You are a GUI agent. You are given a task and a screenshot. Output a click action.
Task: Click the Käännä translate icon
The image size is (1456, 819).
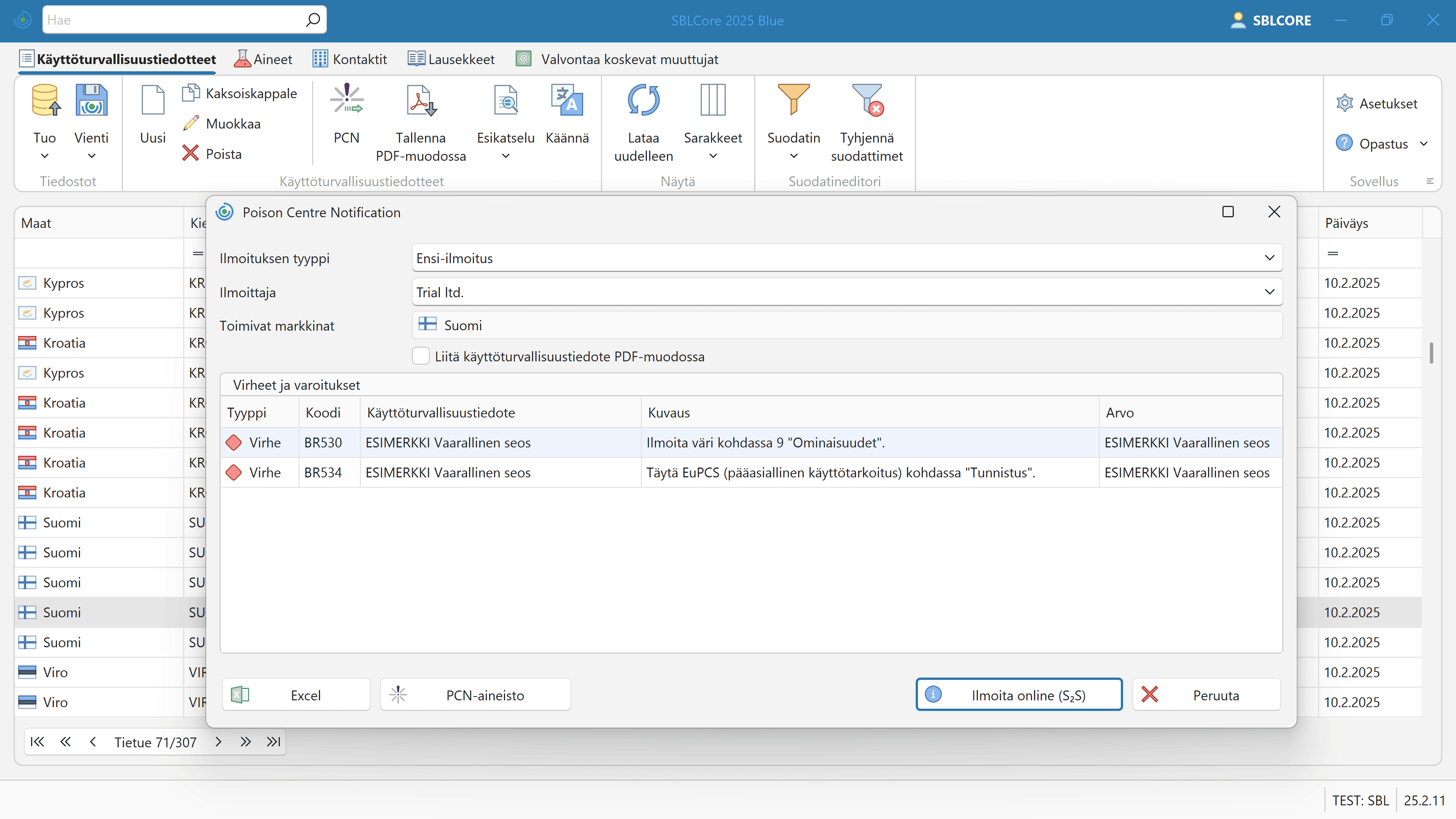566,100
